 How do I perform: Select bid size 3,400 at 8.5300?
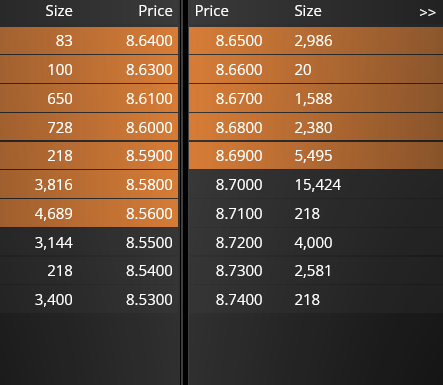tap(54, 300)
